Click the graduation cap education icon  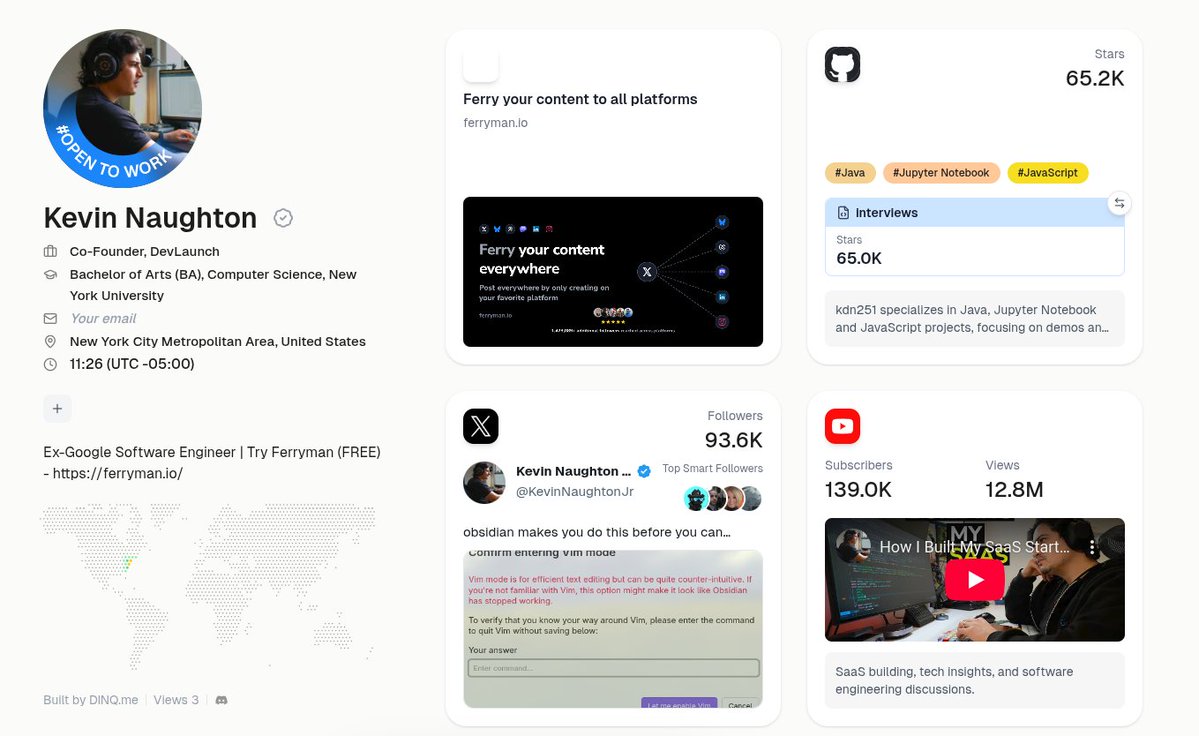(x=50, y=274)
